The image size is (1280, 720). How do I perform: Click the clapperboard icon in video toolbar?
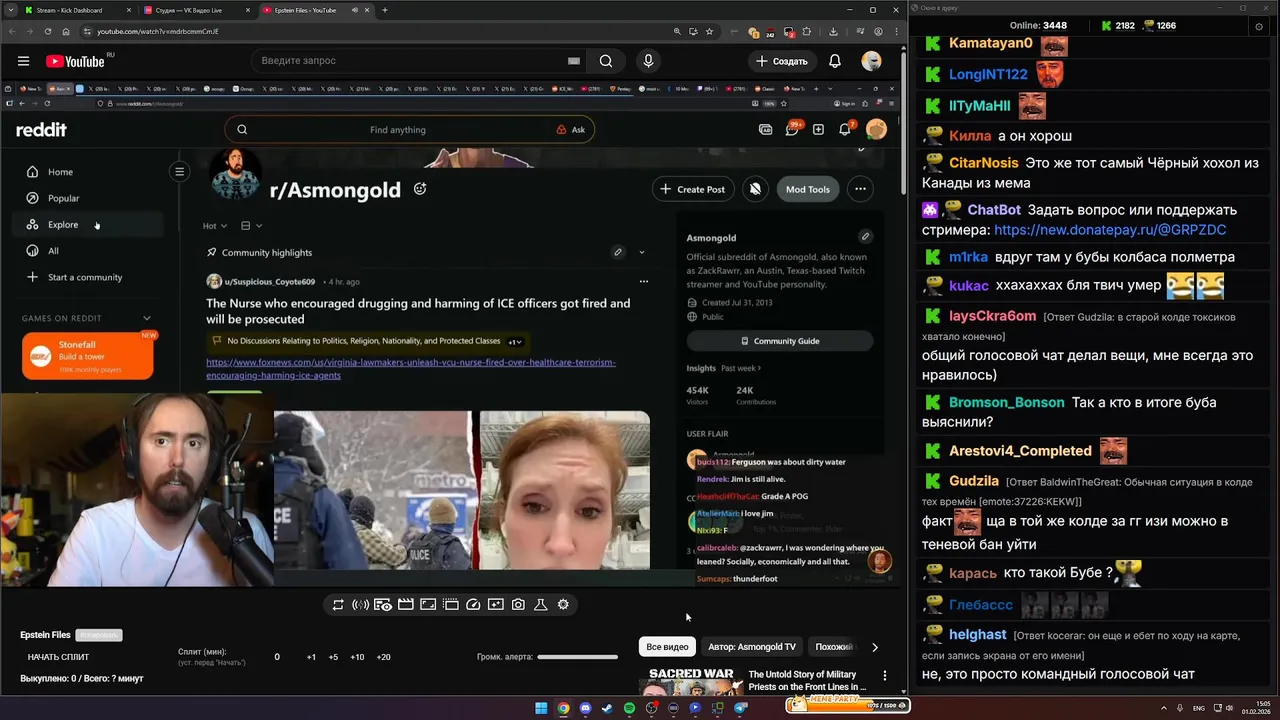[405, 604]
